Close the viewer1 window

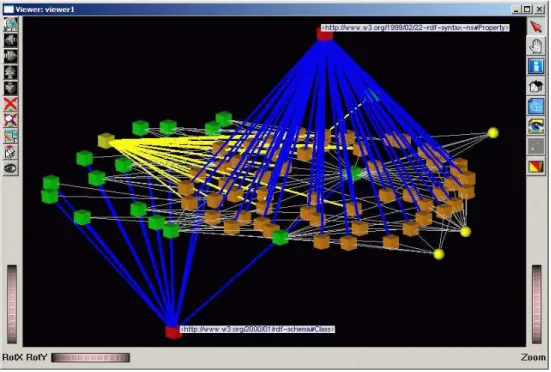pos(539,9)
